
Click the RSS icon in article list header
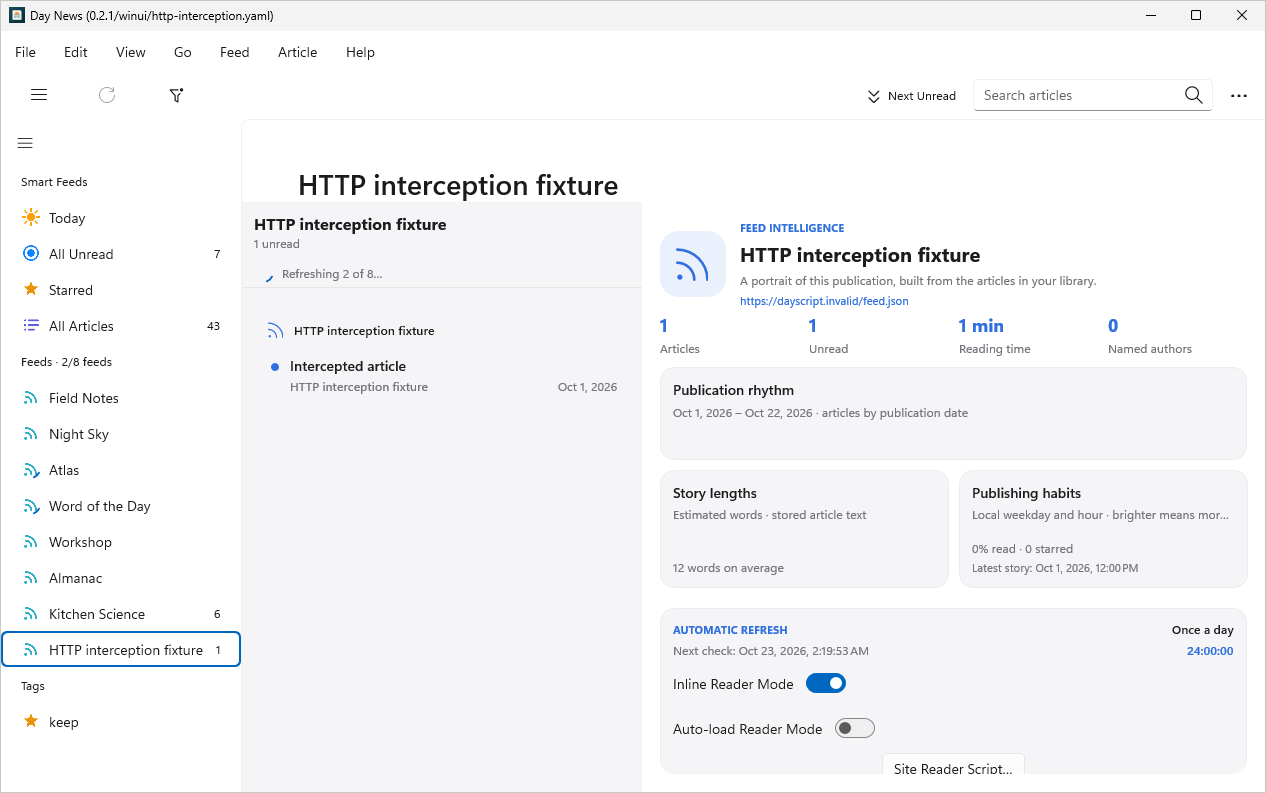tap(276, 331)
